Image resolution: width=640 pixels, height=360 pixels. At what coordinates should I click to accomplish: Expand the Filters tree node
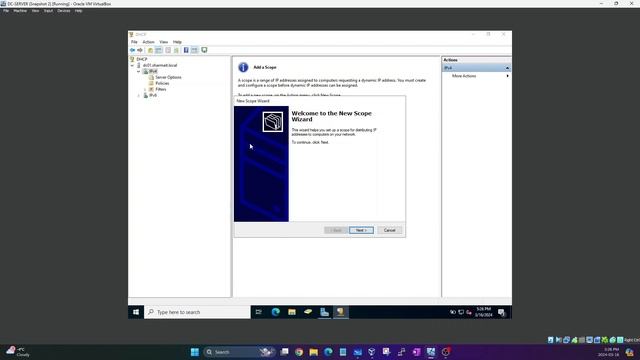(x=144, y=89)
